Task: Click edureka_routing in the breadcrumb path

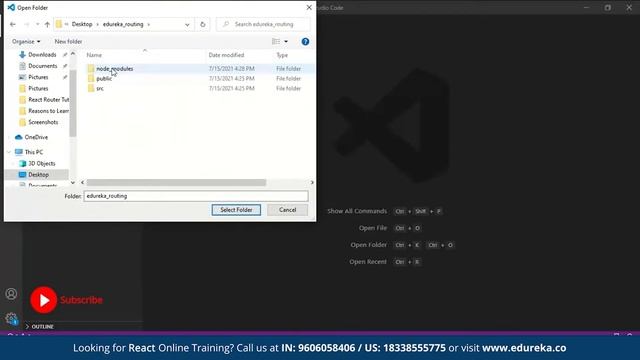Action: click(x=123, y=24)
